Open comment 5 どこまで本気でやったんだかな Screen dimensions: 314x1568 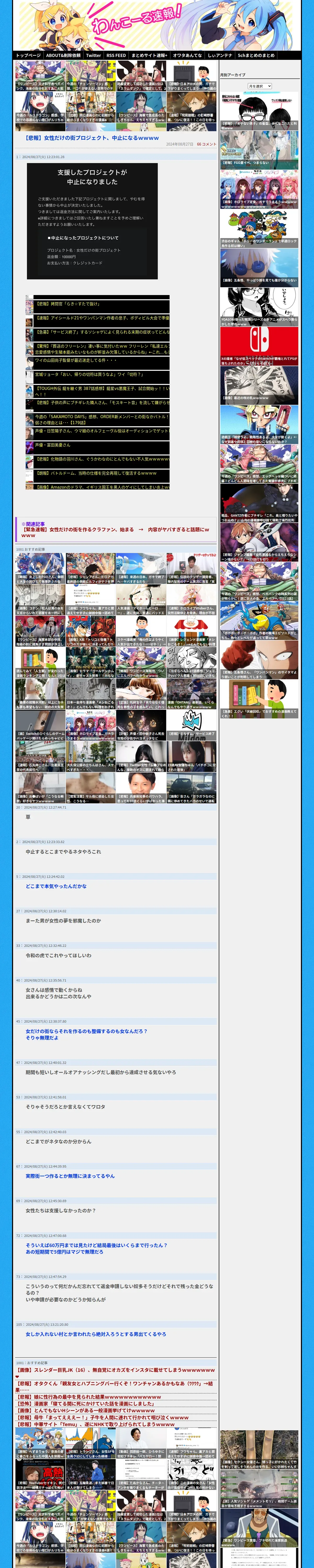pyautogui.click(x=56, y=886)
